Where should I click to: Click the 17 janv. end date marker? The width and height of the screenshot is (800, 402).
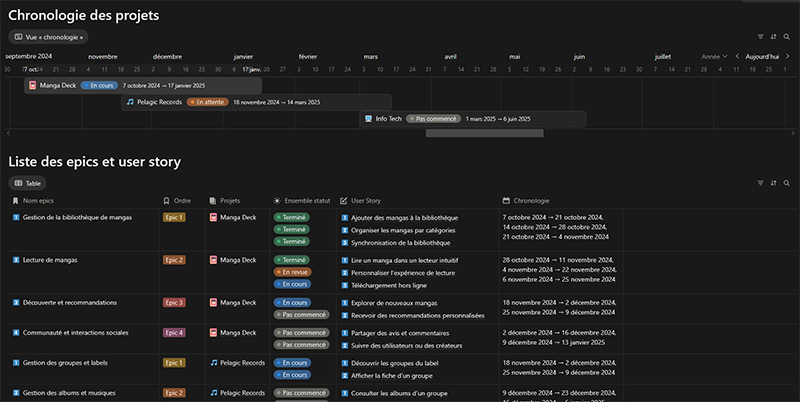[x=252, y=69]
